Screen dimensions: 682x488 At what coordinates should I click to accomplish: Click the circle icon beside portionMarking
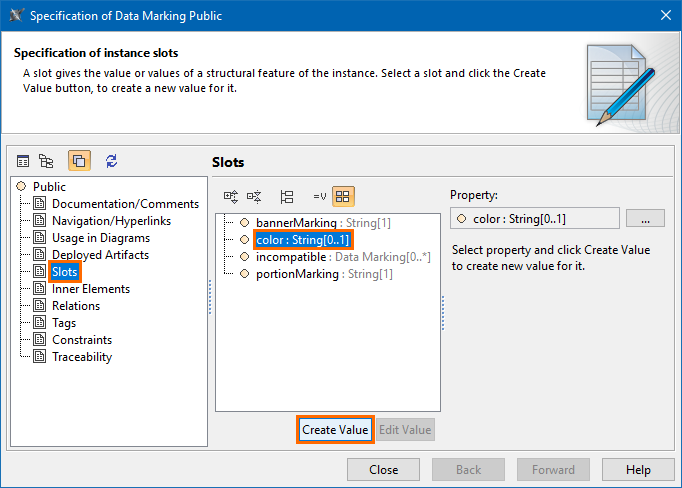pos(244,274)
